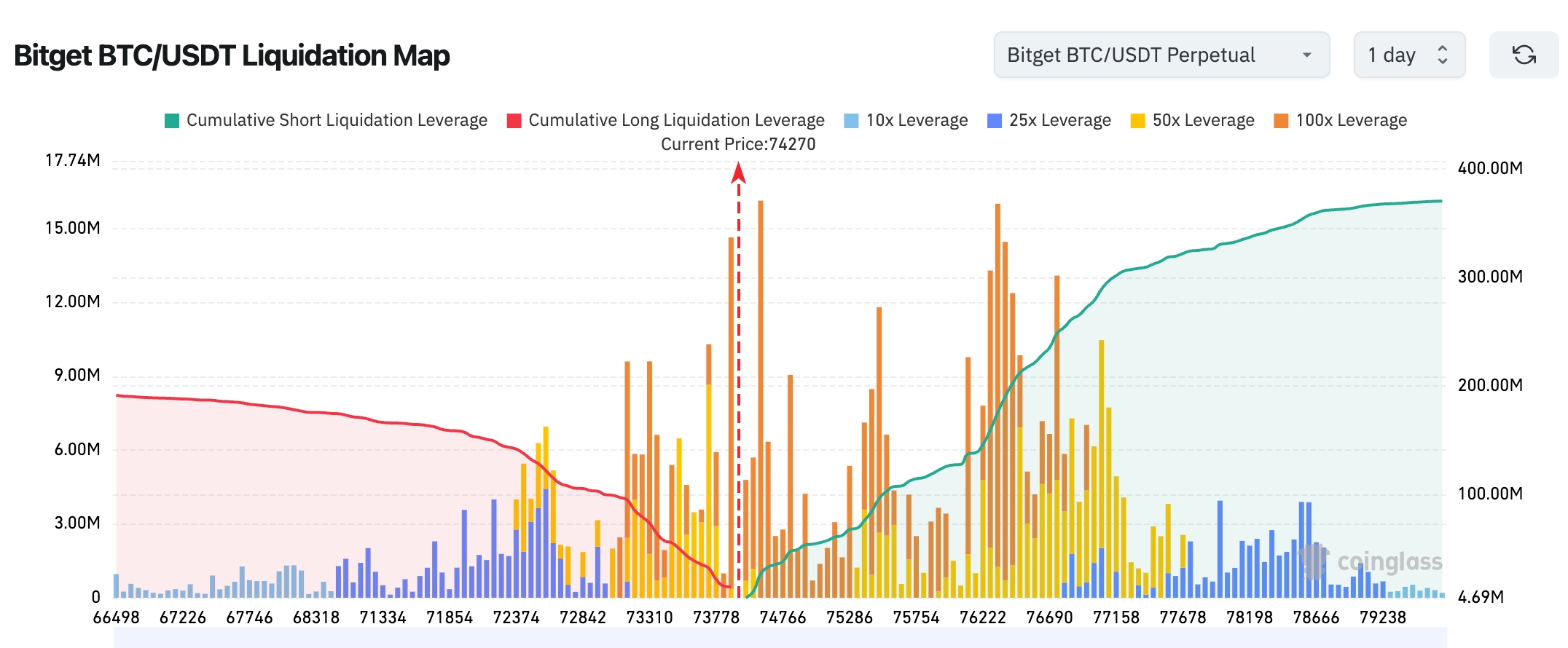Click the Current Price:74270 label

pyautogui.click(x=738, y=144)
